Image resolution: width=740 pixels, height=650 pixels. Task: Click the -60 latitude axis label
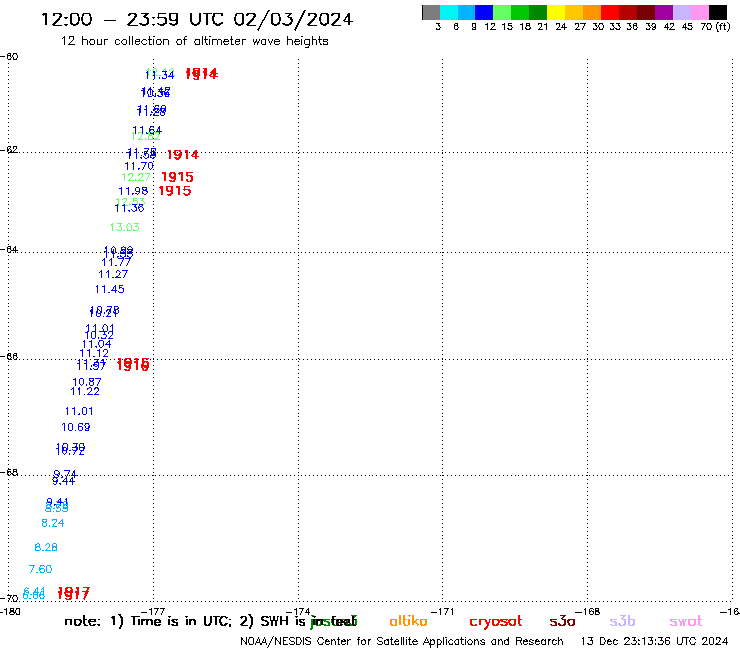click(9, 57)
